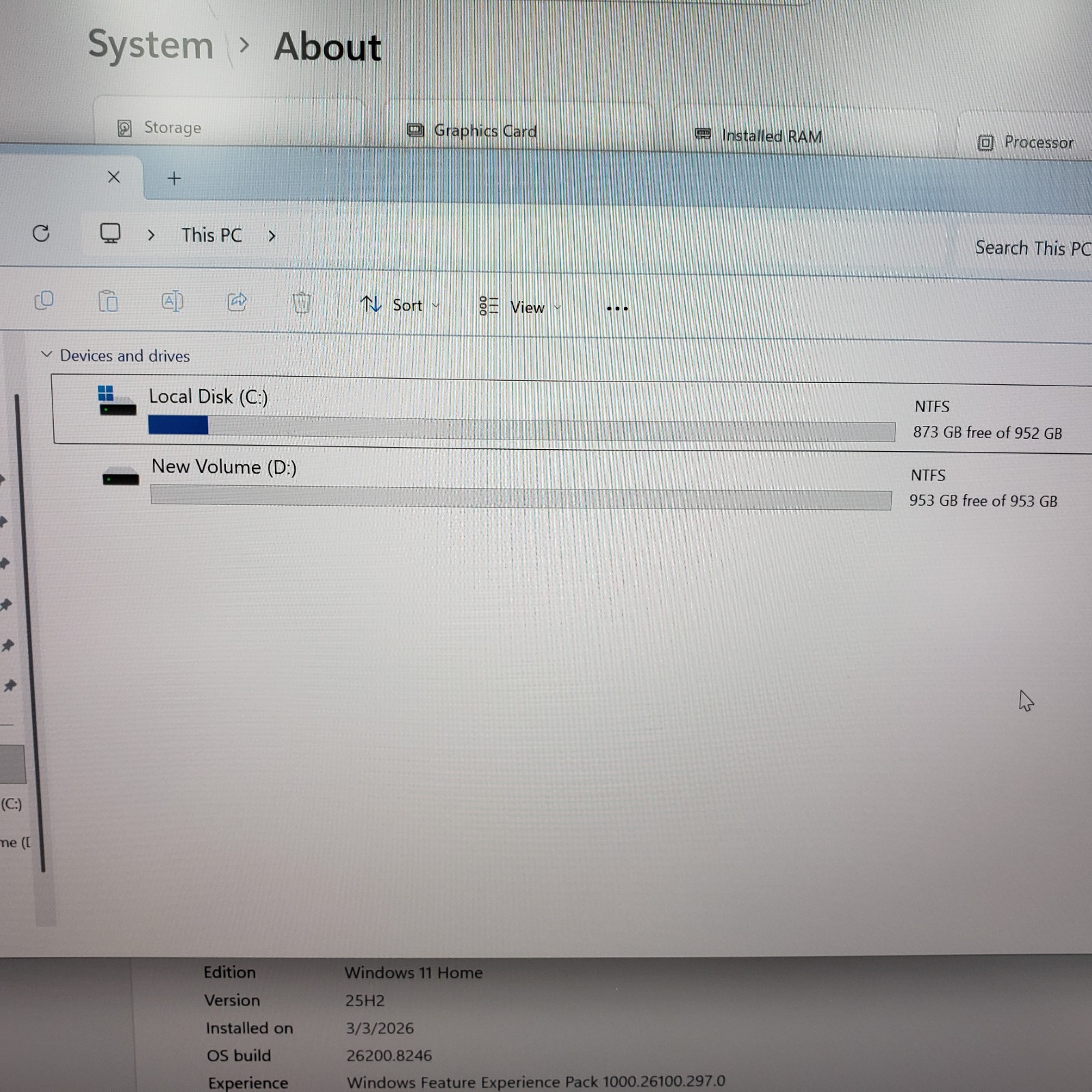Select (C:) in the navigation pane

[x=12, y=803]
